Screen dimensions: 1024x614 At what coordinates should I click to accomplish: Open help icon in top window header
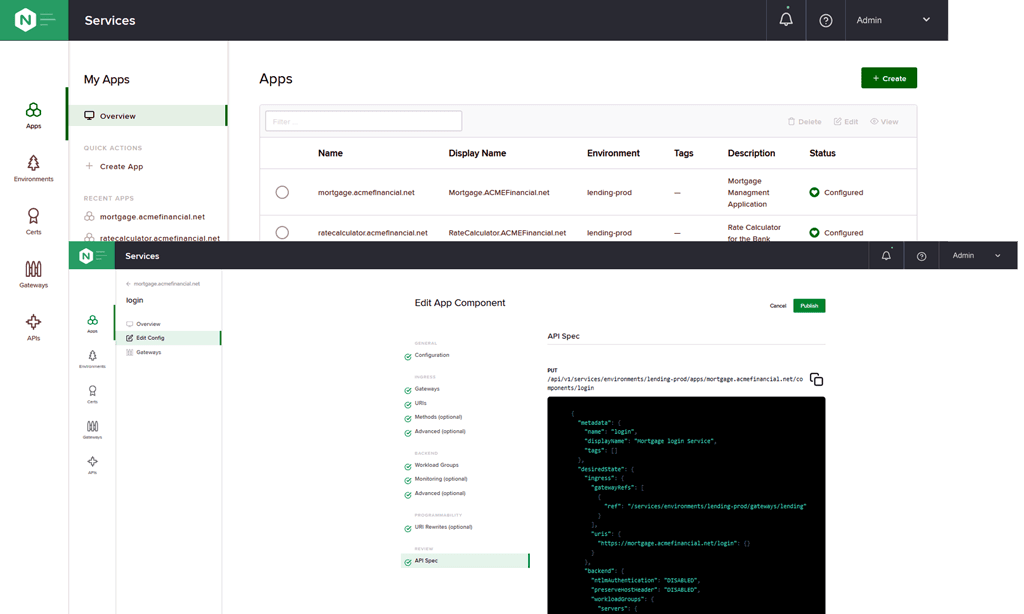[x=825, y=21]
